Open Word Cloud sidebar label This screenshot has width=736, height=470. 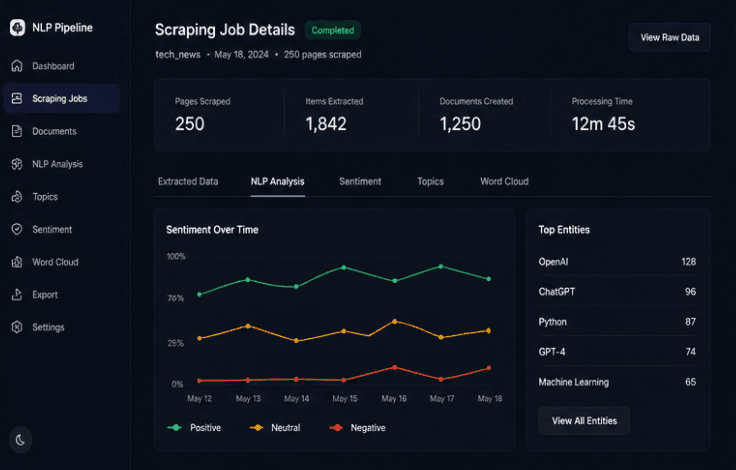coord(55,262)
